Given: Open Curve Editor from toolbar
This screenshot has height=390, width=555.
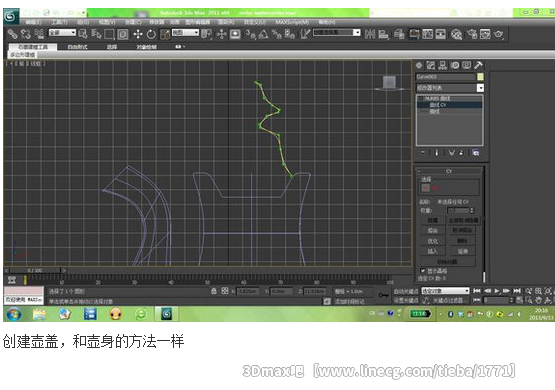Looking at the screenshot, I should pyautogui.click(x=428, y=34).
